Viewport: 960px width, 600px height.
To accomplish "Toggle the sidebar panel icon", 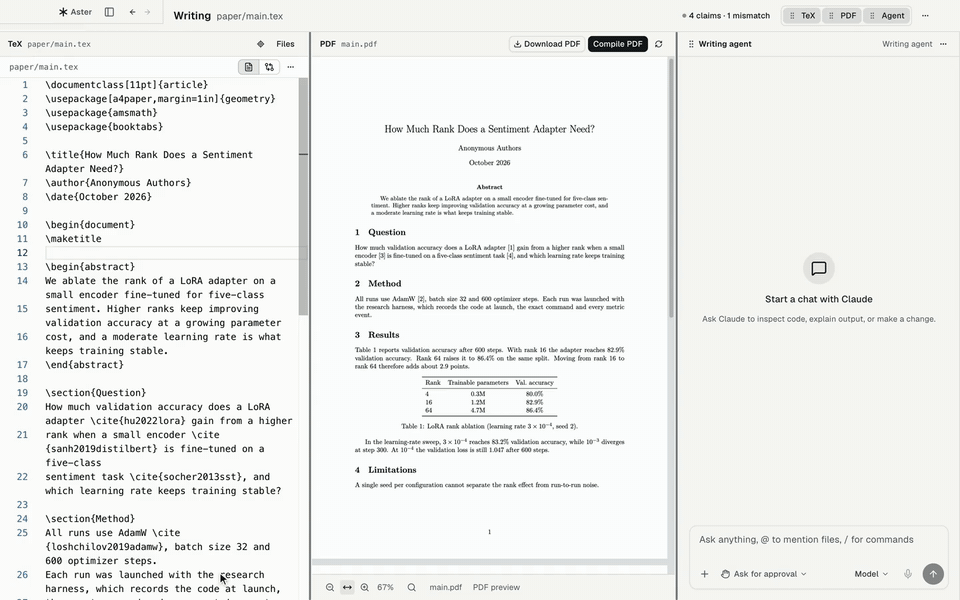I will pos(109,12).
